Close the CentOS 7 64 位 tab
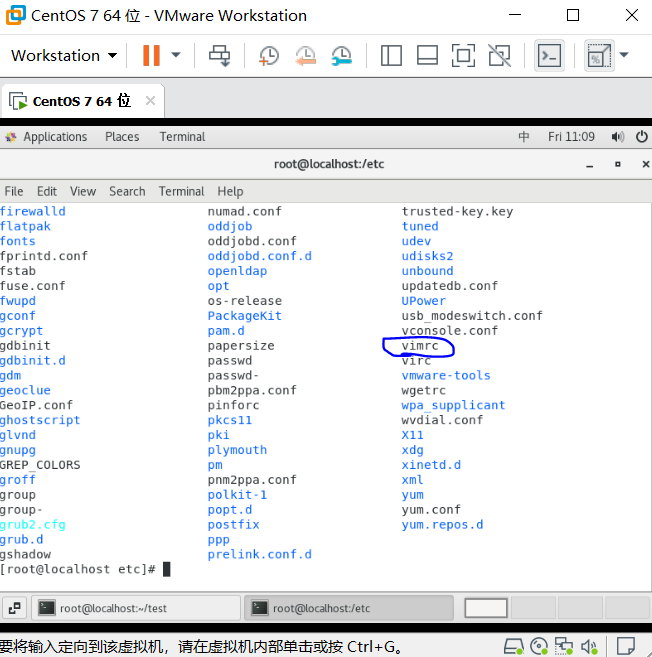Image resolution: width=652 pixels, height=657 pixels. (x=150, y=101)
